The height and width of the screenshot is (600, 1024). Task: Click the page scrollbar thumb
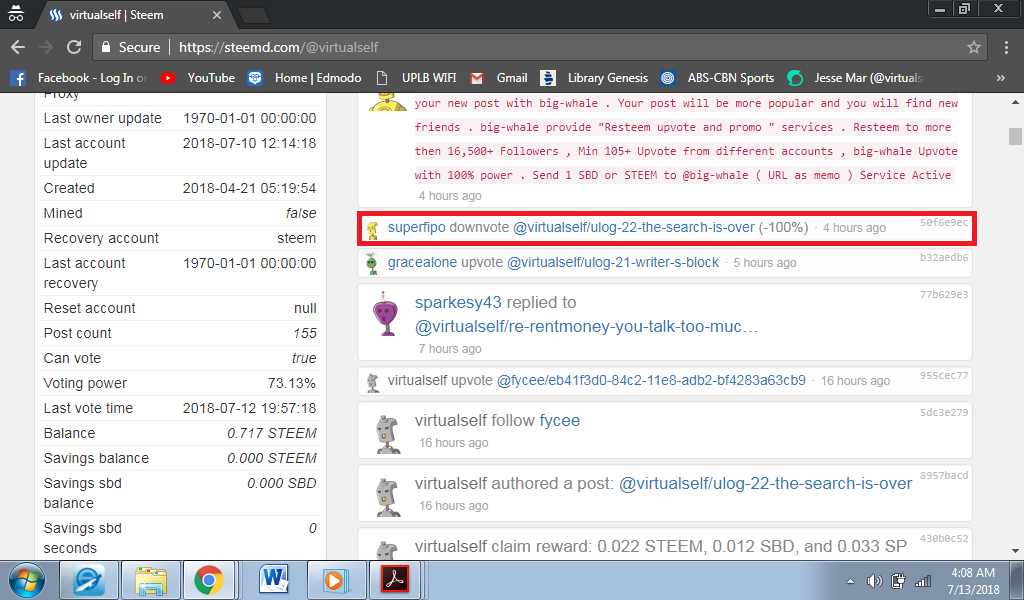pyautogui.click(x=1015, y=136)
